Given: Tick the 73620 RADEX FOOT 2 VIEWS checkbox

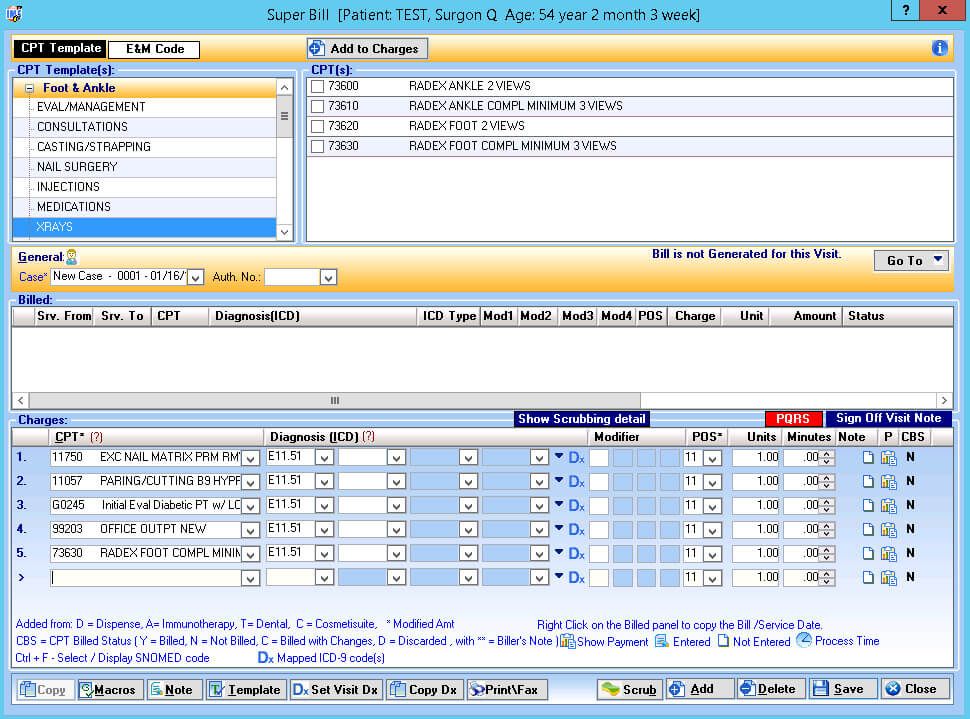Looking at the screenshot, I should (317, 126).
